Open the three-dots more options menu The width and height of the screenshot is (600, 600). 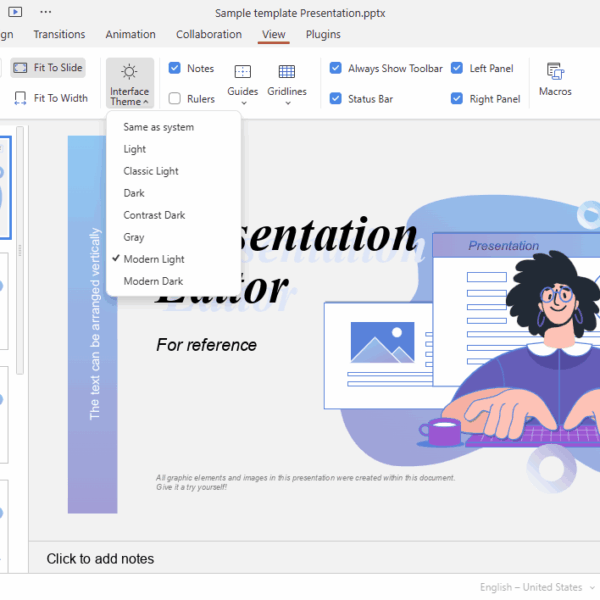pyautogui.click(x=46, y=12)
